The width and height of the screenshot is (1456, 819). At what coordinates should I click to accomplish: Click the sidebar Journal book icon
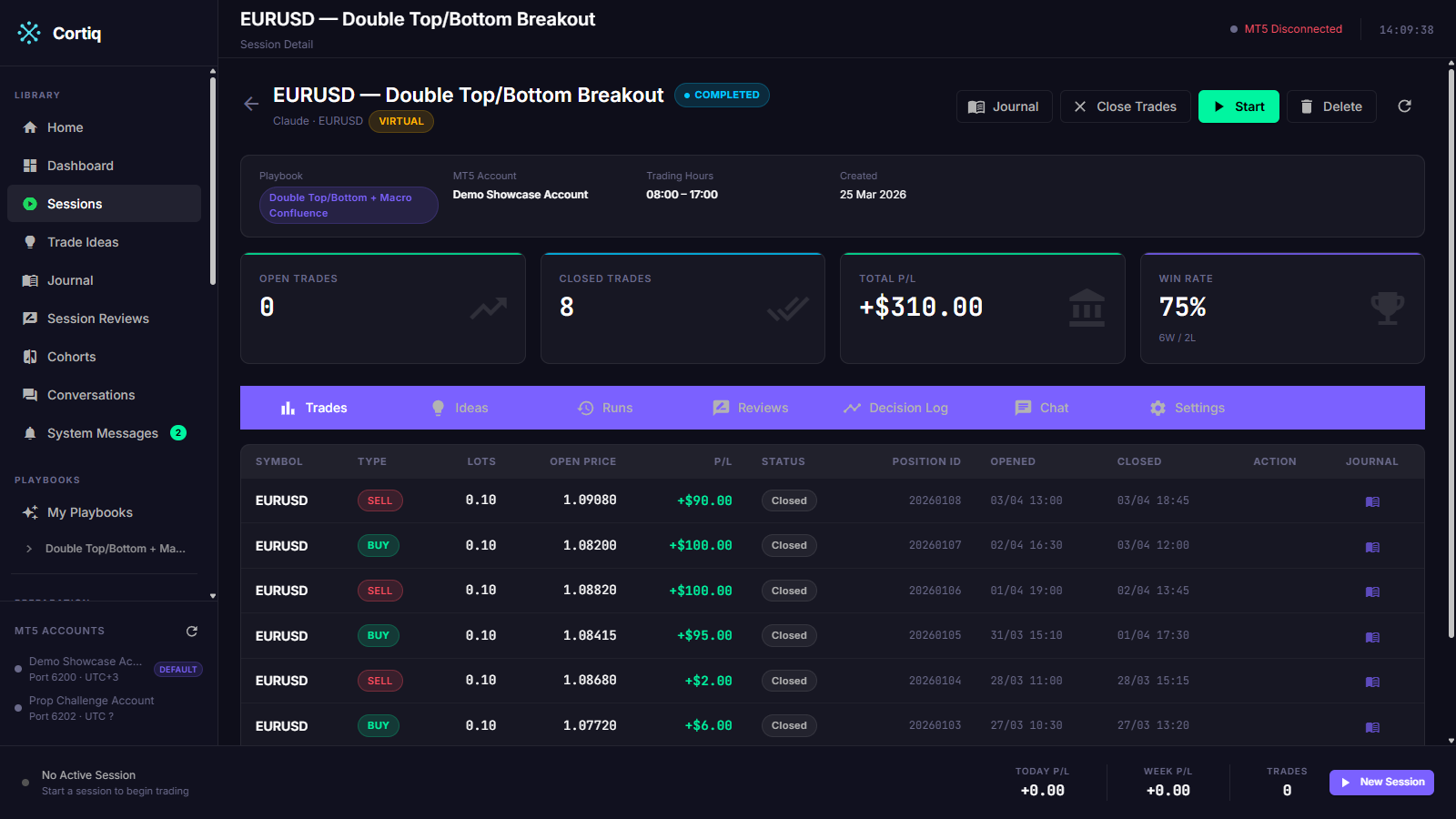click(30, 280)
